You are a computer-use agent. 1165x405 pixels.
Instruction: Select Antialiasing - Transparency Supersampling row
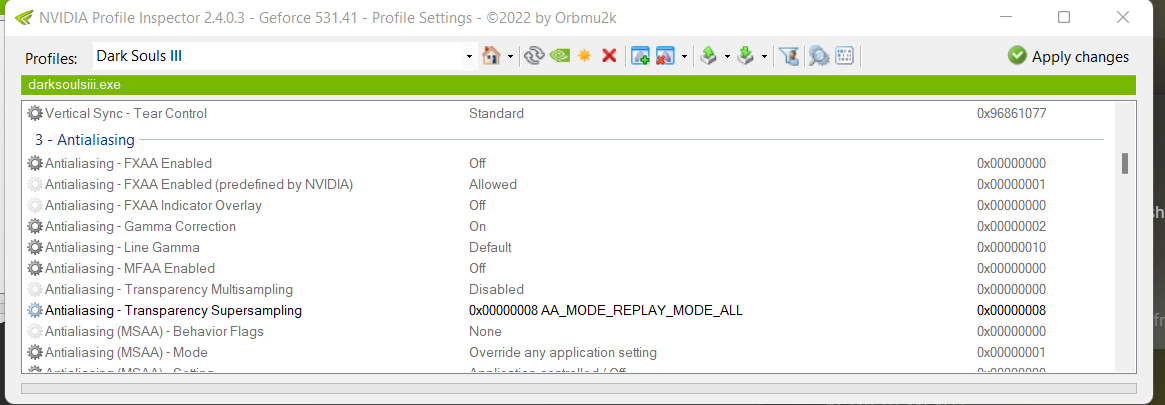(x=568, y=311)
